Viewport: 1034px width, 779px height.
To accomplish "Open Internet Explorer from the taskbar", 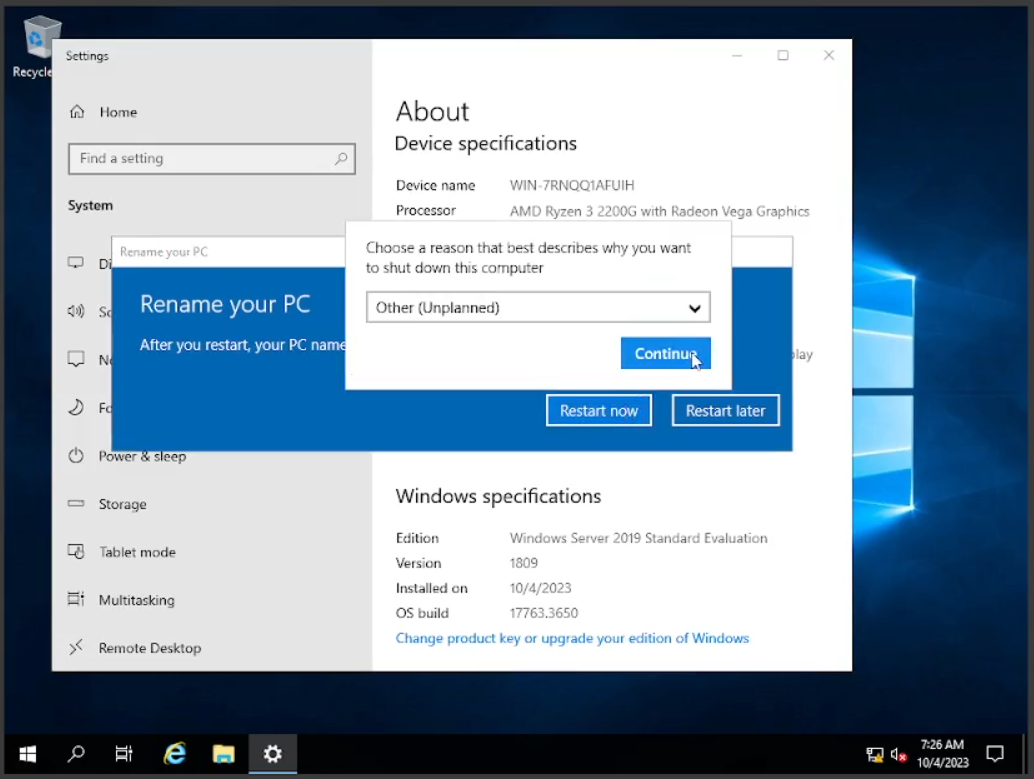I will [x=175, y=753].
